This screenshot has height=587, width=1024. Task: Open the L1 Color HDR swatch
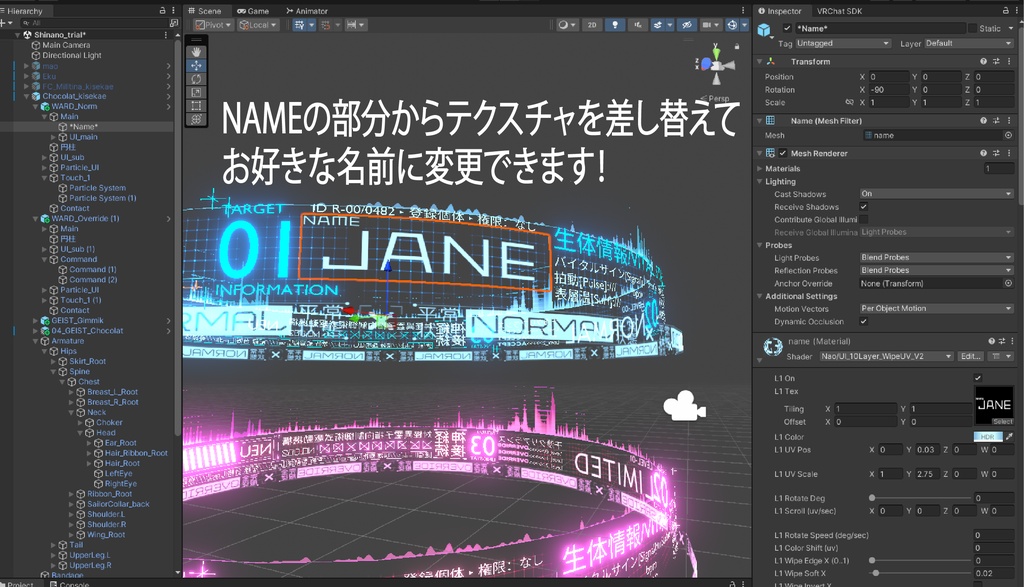coord(987,437)
